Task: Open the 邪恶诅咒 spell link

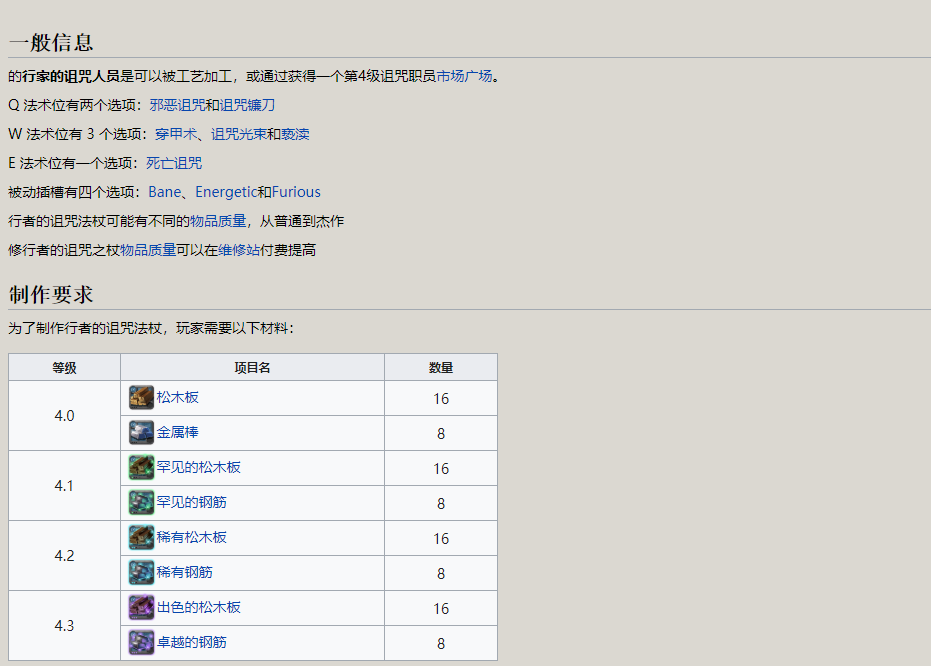Action: [178, 105]
